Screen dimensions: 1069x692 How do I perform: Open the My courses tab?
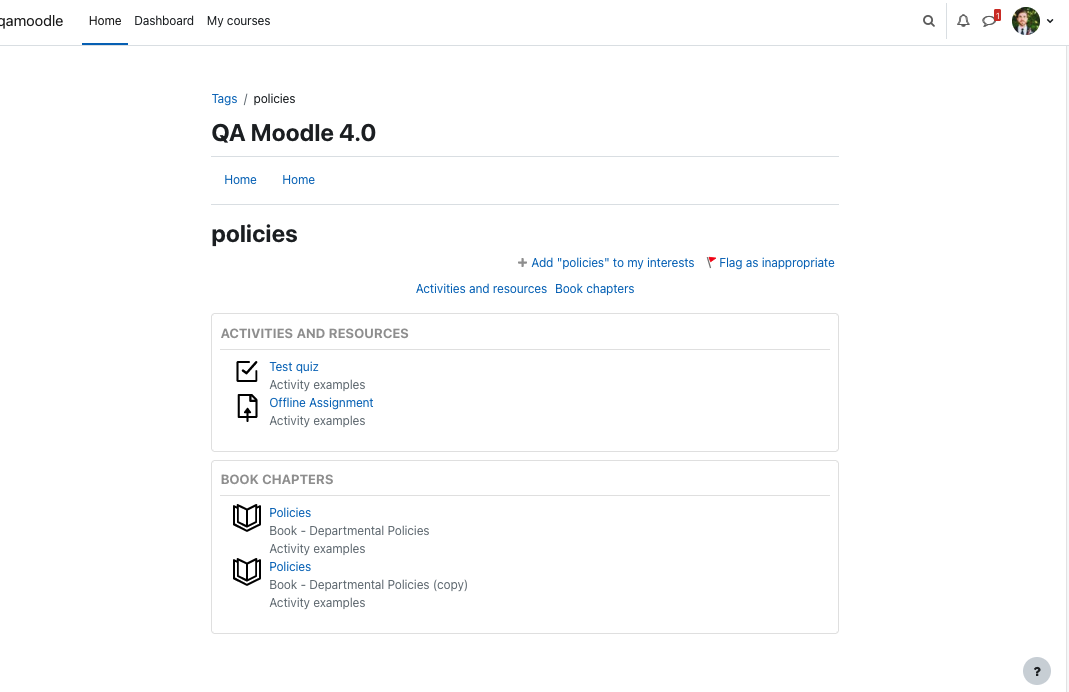(x=239, y=21)
